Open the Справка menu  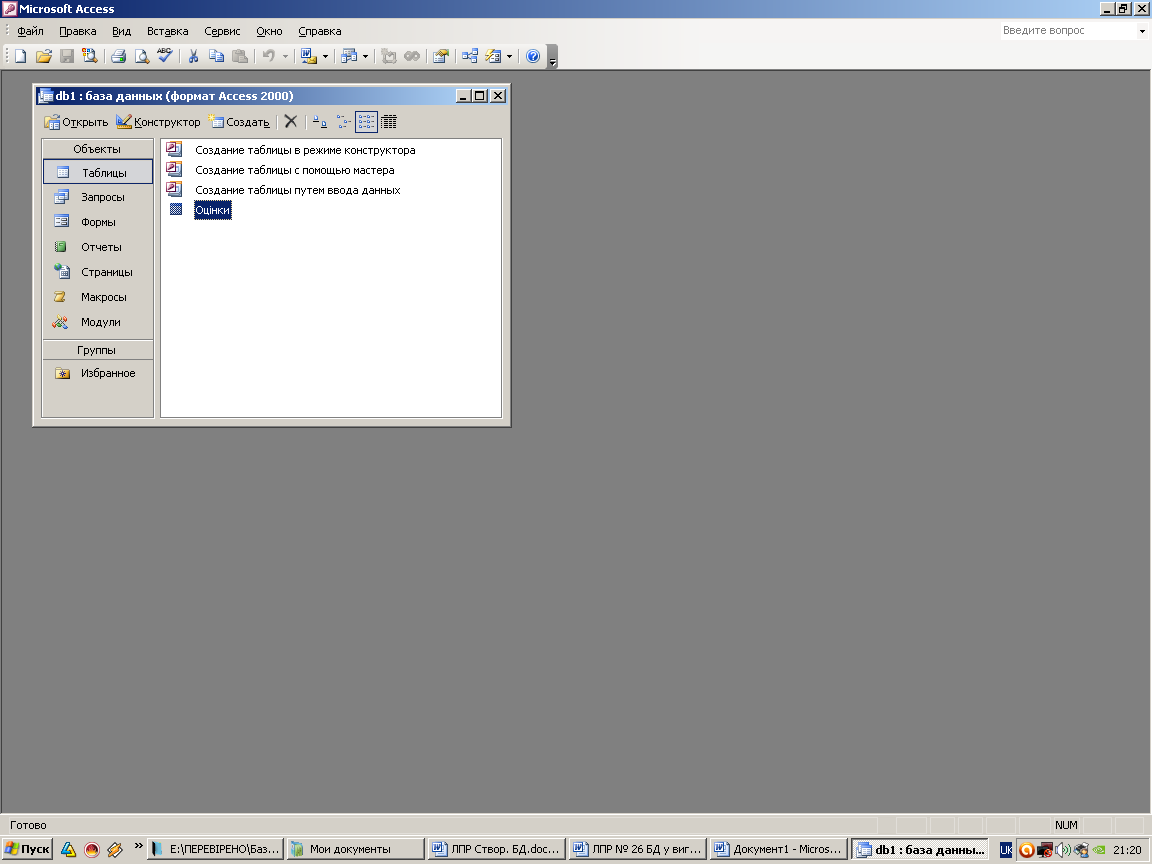pyautogui.click(x=320, y=31)
